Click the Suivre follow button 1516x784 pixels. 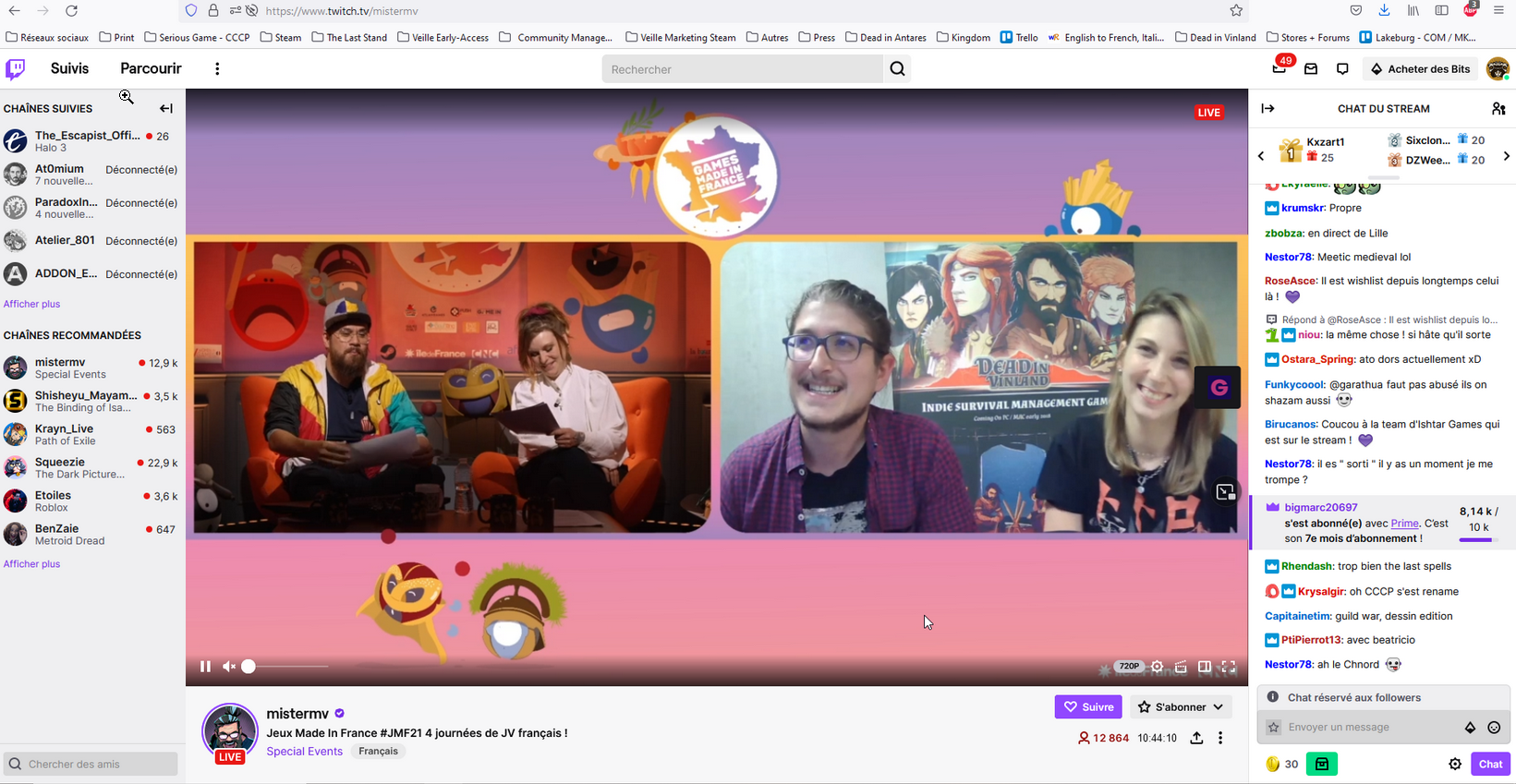(x=1087, y=707)
